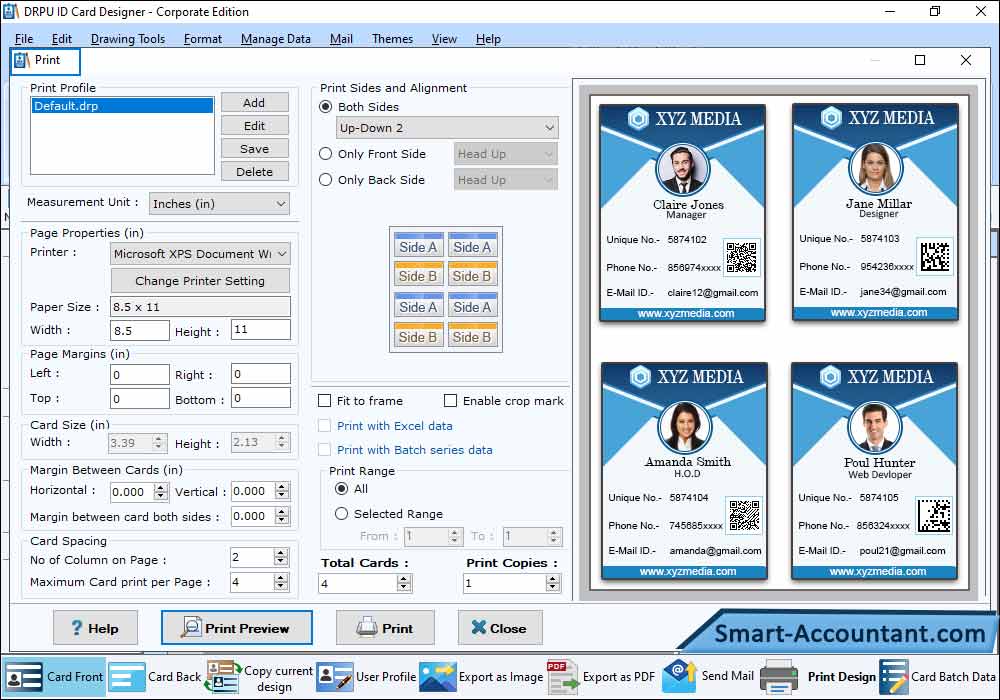
Task: Click the page Width input field
Action: tap(140, 330)
